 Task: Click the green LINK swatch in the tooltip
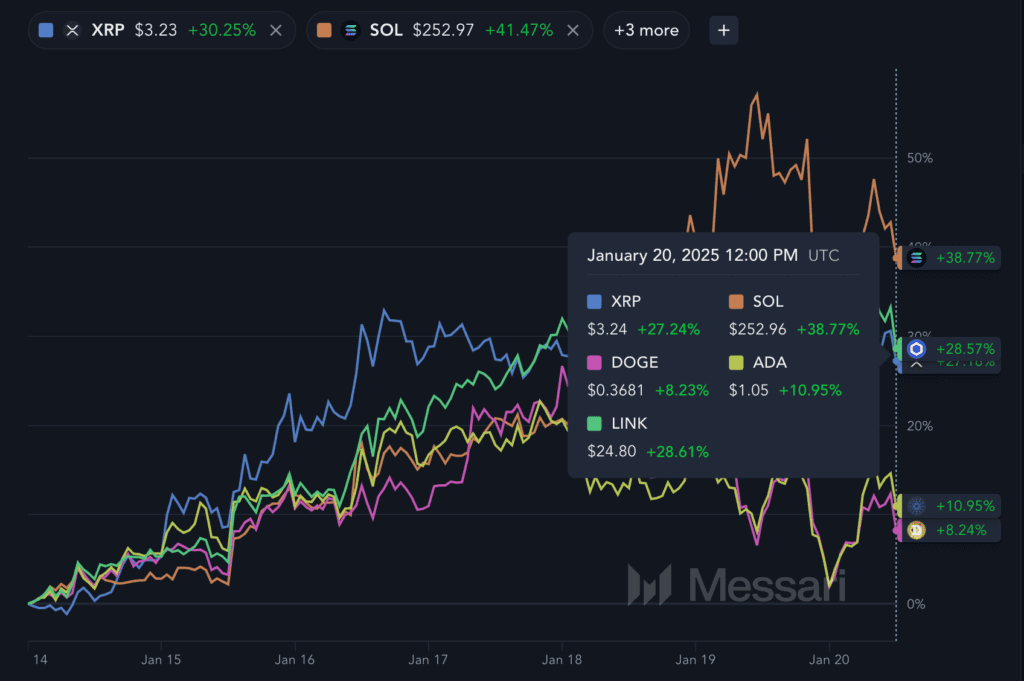coord(595,424)
